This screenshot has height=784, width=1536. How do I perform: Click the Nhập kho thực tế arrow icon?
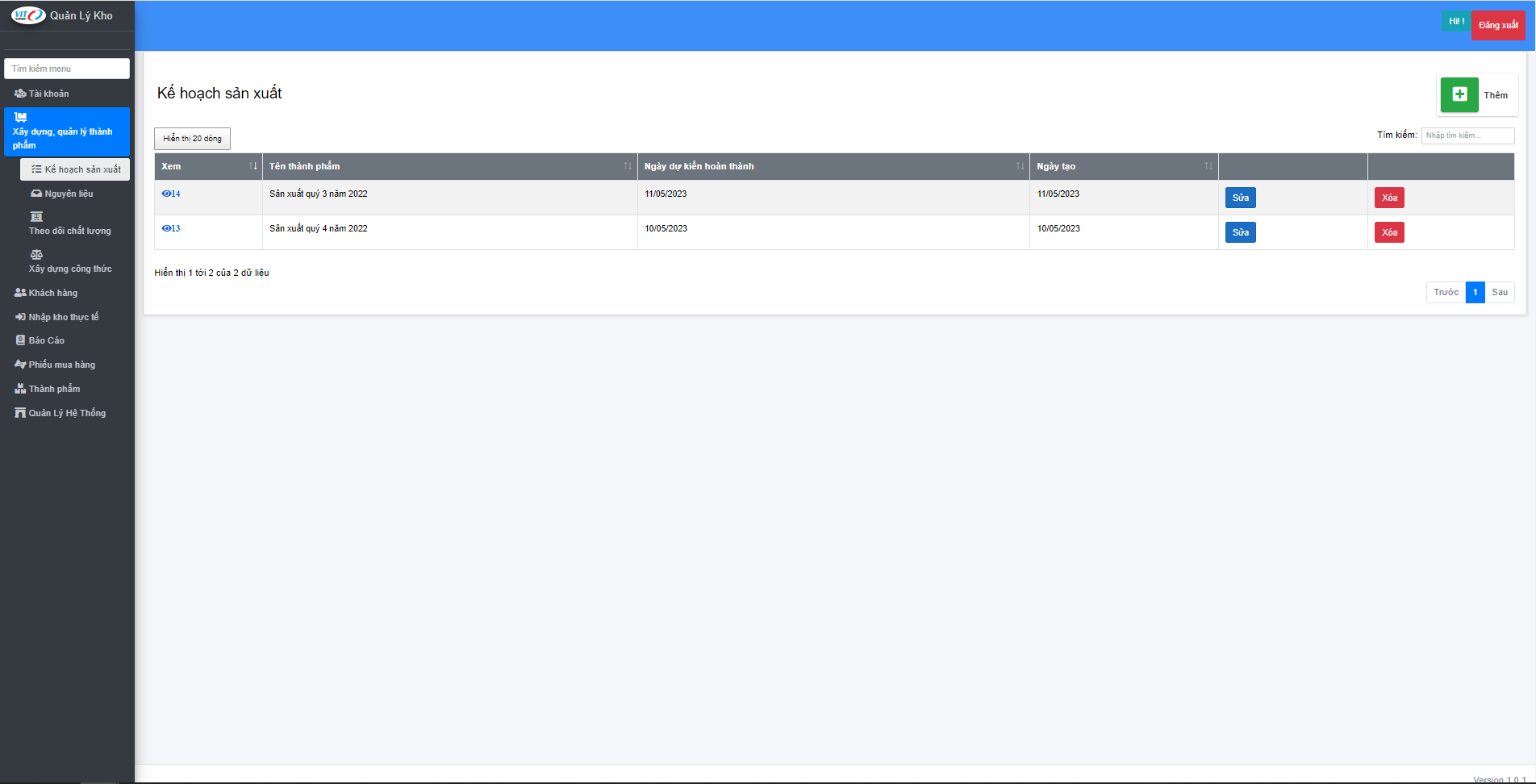20,317
